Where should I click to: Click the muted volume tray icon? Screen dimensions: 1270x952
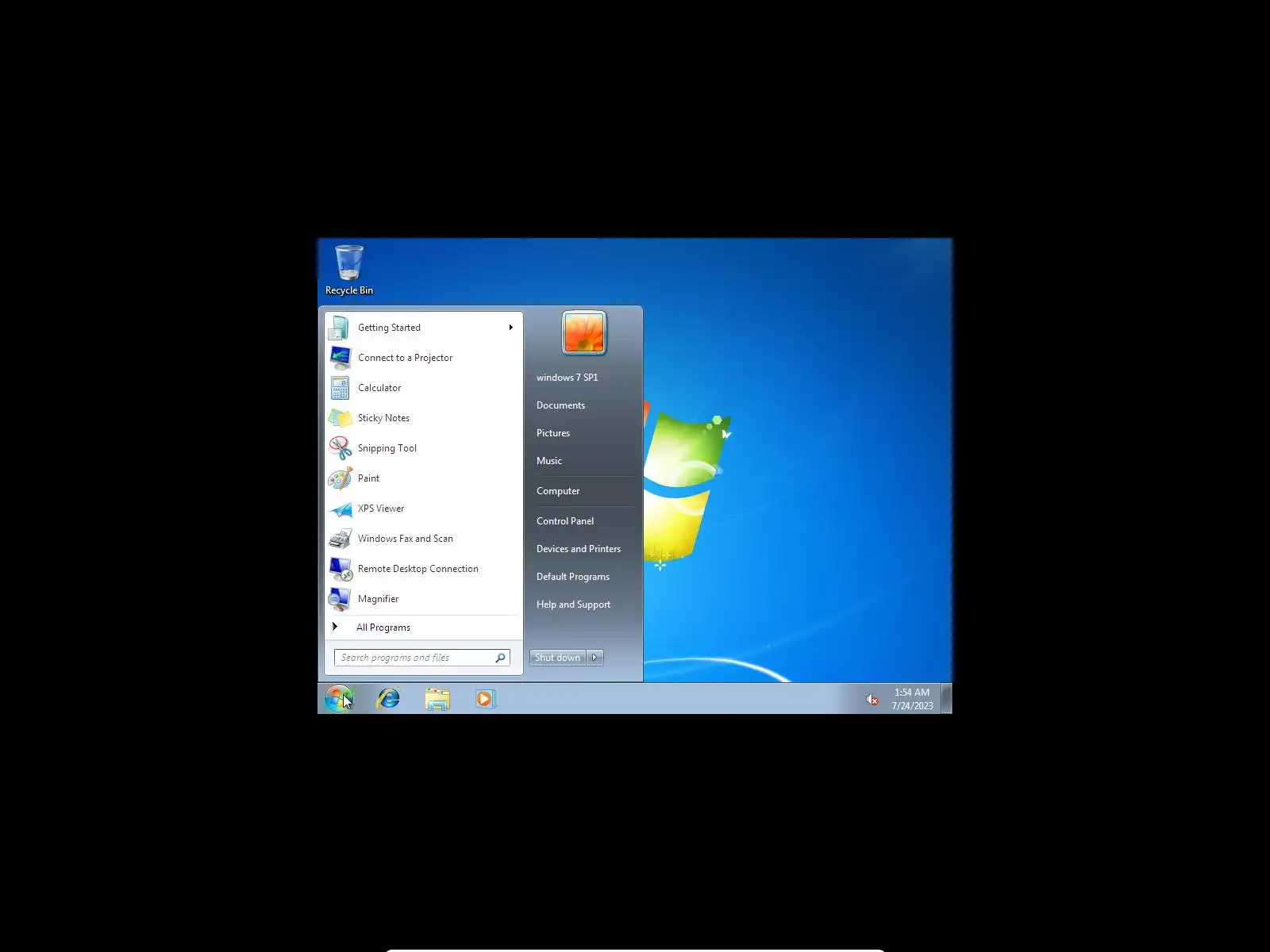(x=872, y=699)
